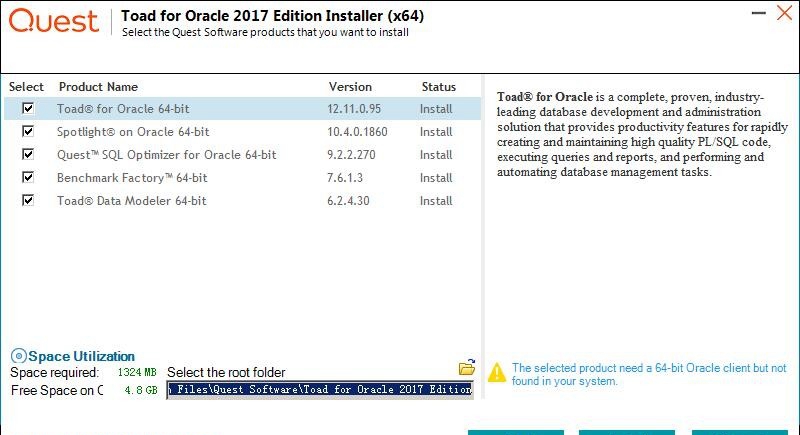Click Install status of Quest SQL Optimizer

tap(436, 155)
